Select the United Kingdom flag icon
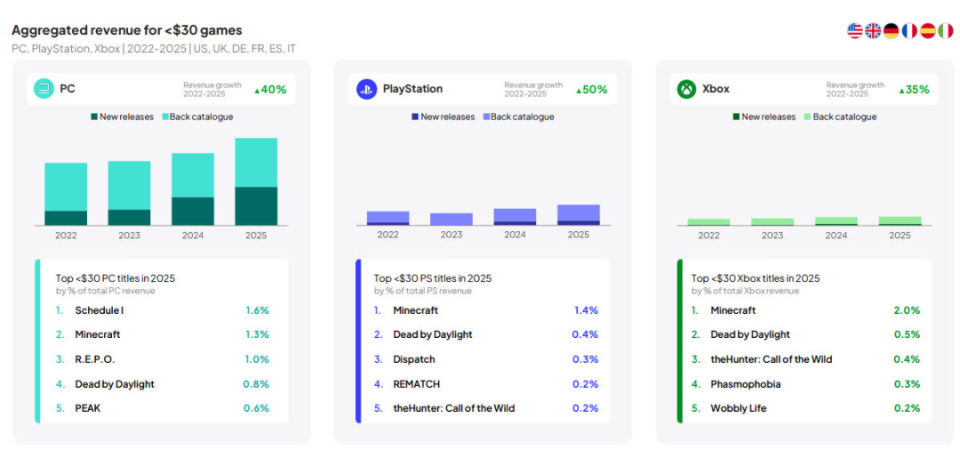The width and height of the screenshot is (960, 450). pos(873,31)
